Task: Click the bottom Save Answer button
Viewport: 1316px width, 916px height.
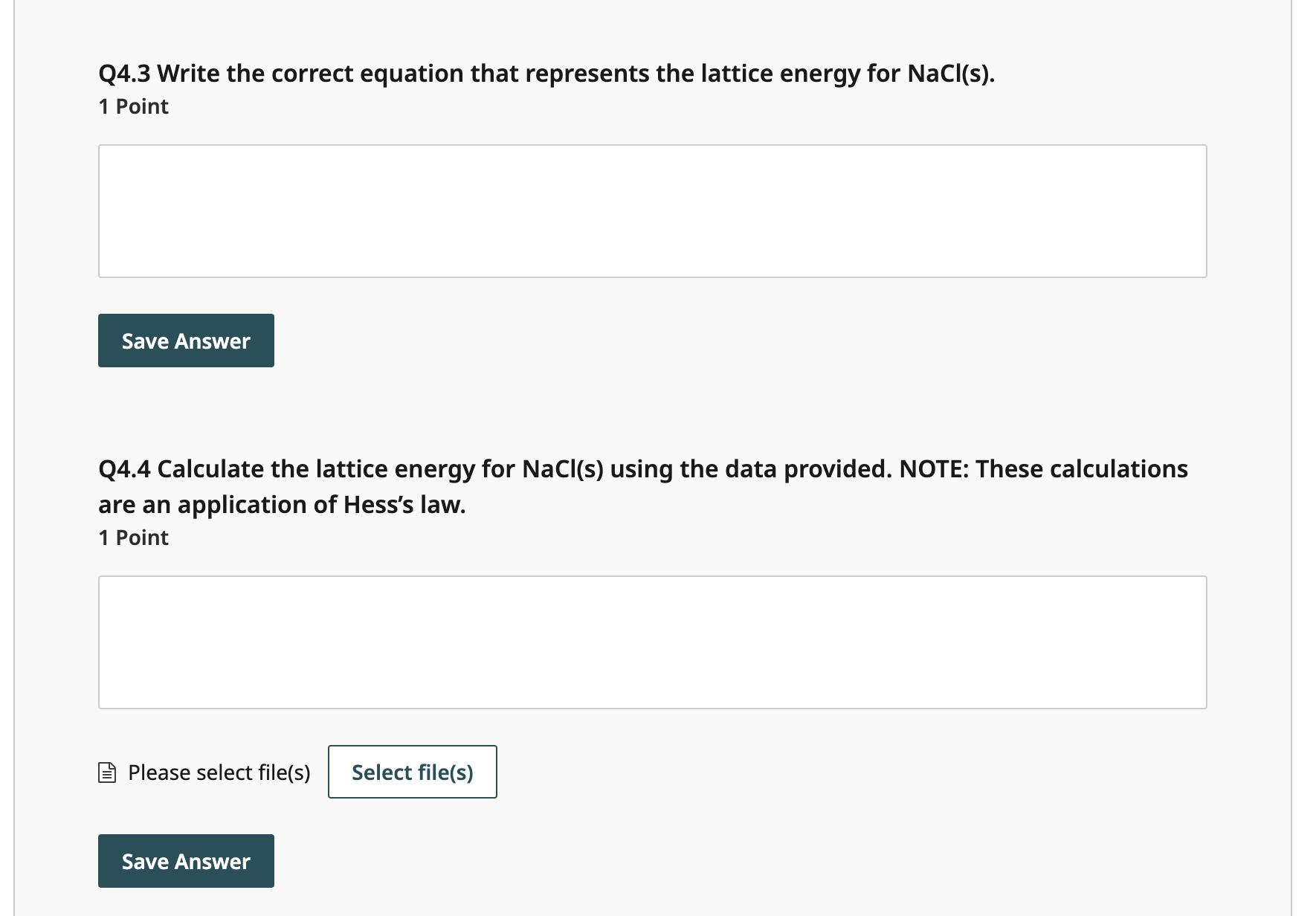Action: 185,860
